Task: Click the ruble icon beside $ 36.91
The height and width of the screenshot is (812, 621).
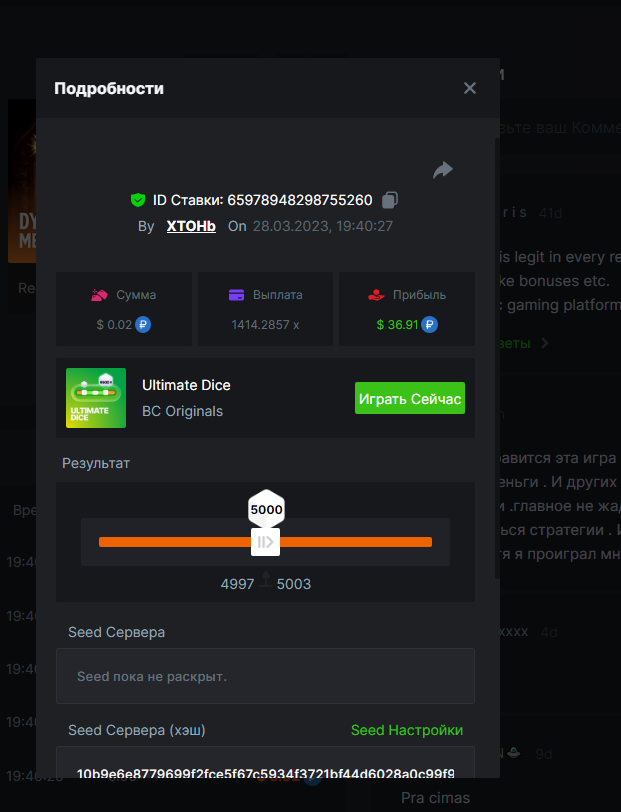Action: click(x=429, y=325)
